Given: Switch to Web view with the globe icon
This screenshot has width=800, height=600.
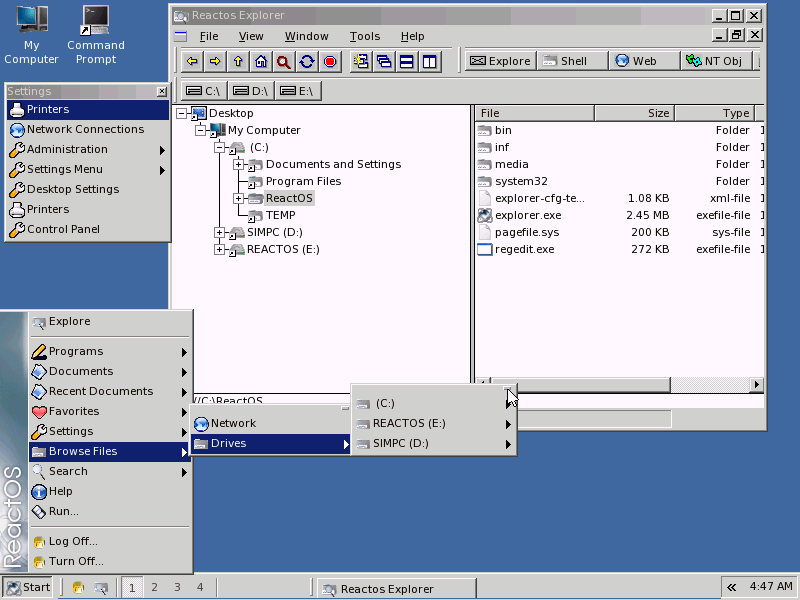Looking at the screenshot, I should point(636,60).
